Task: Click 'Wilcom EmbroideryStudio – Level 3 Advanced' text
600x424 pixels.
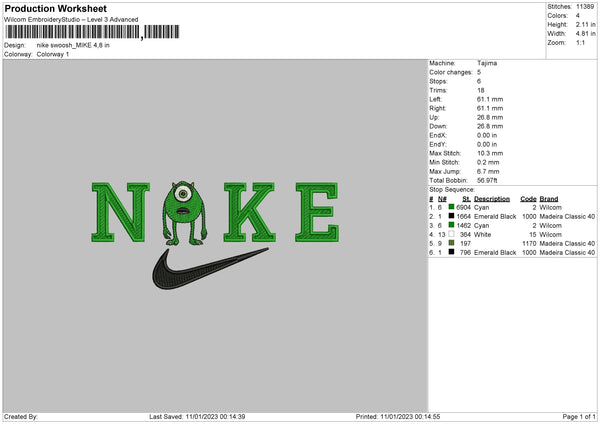Action: click(71, 20)
